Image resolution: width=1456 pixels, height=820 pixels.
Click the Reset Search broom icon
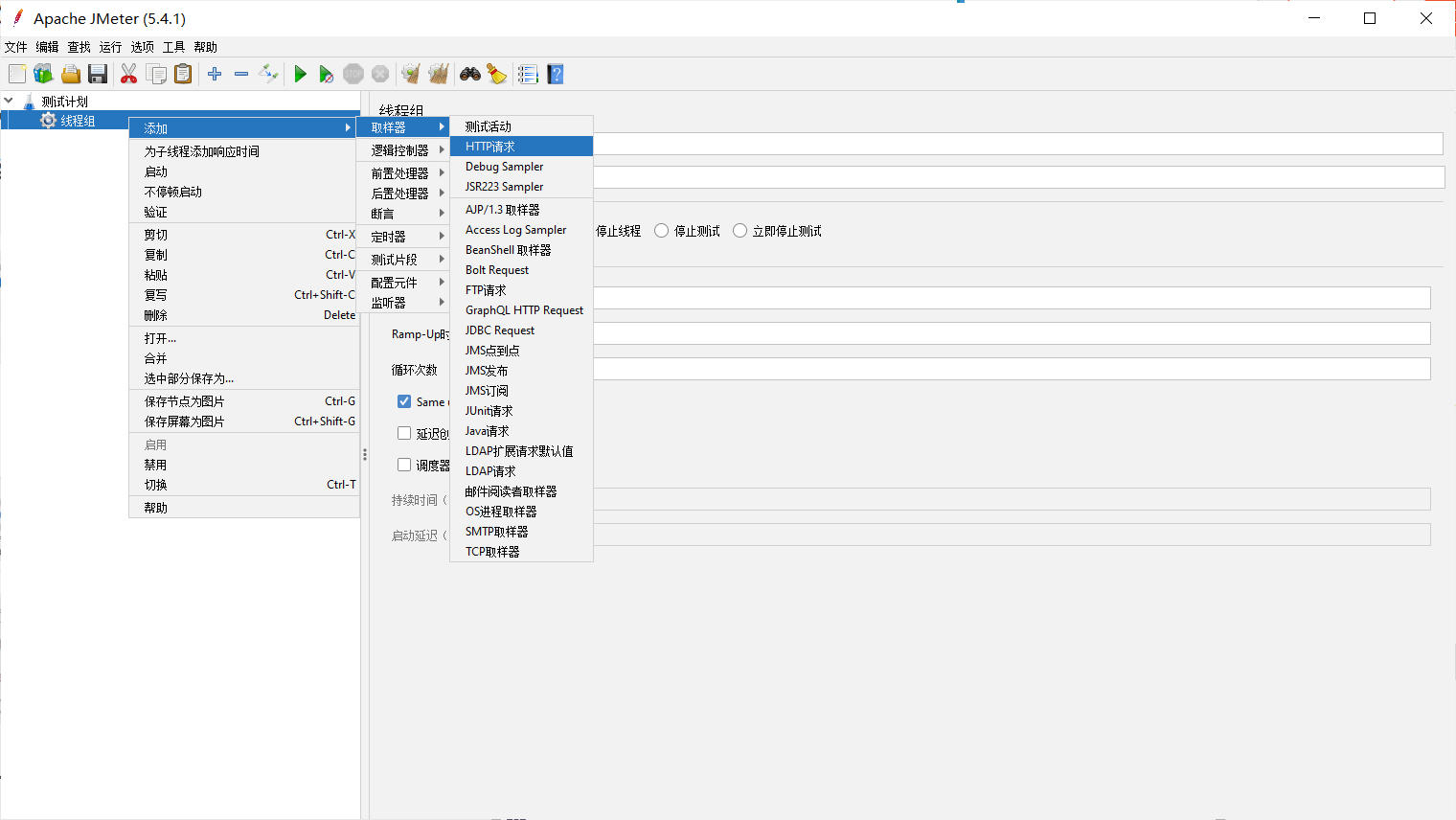496,74
